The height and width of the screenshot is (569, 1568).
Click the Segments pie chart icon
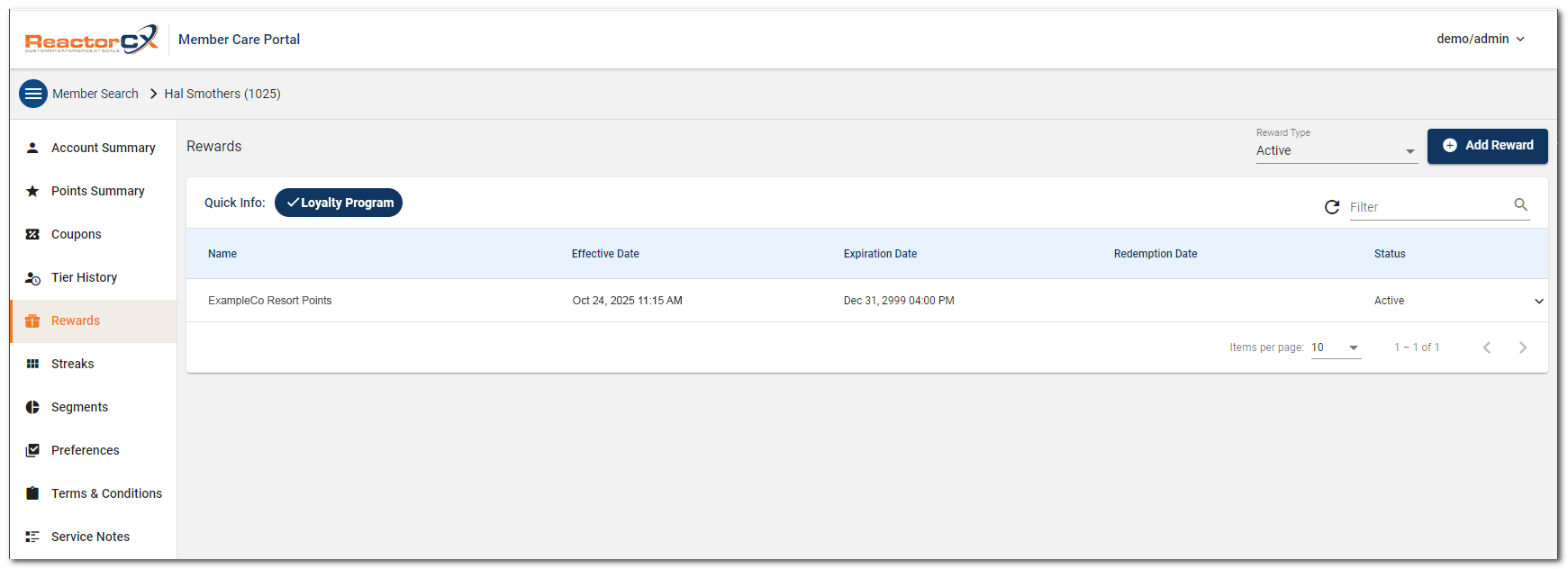click(32, 407)
